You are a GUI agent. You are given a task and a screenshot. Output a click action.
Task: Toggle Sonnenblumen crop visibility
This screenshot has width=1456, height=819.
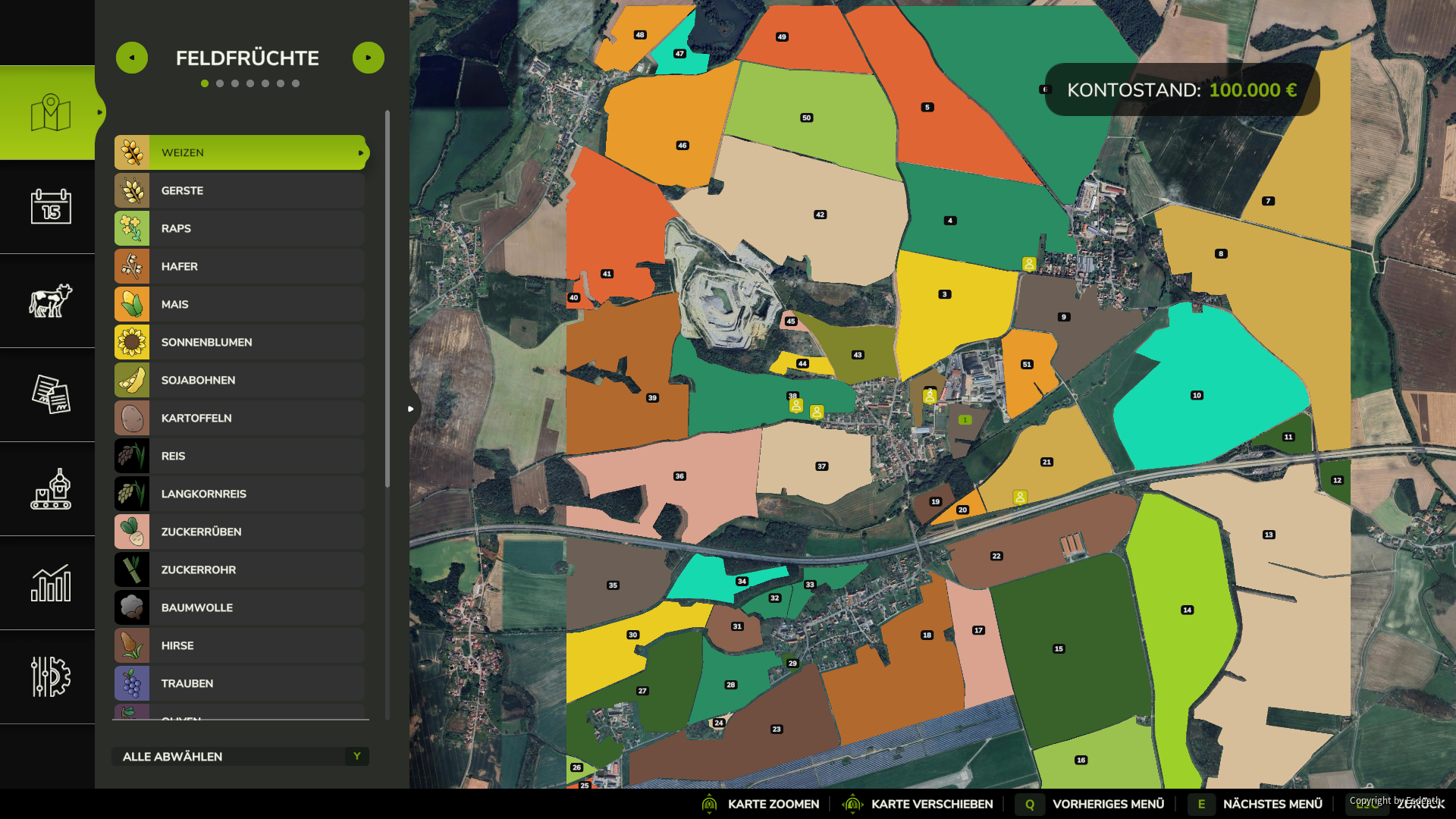coord(240,342)
